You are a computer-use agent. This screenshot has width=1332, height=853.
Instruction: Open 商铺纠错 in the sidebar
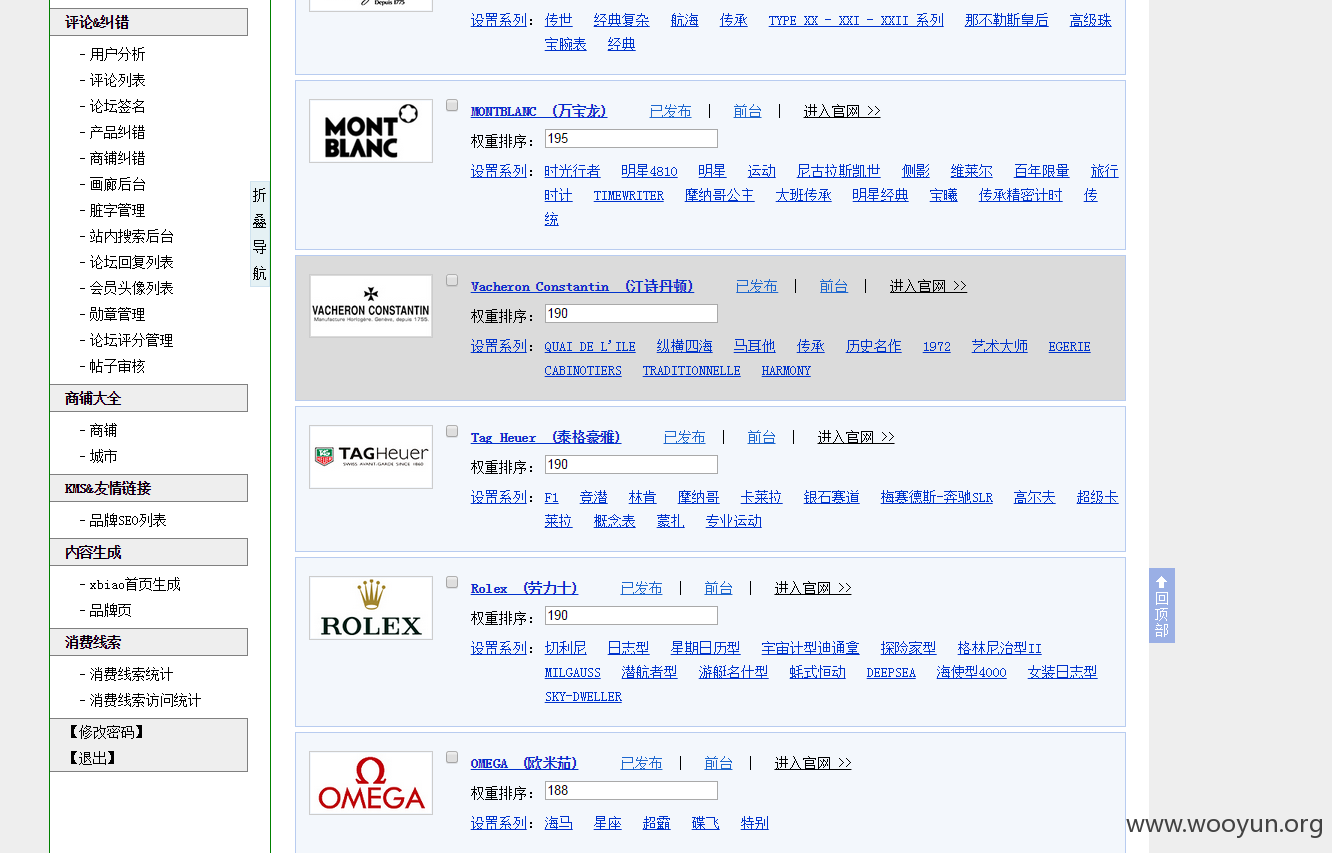[117, 158]
